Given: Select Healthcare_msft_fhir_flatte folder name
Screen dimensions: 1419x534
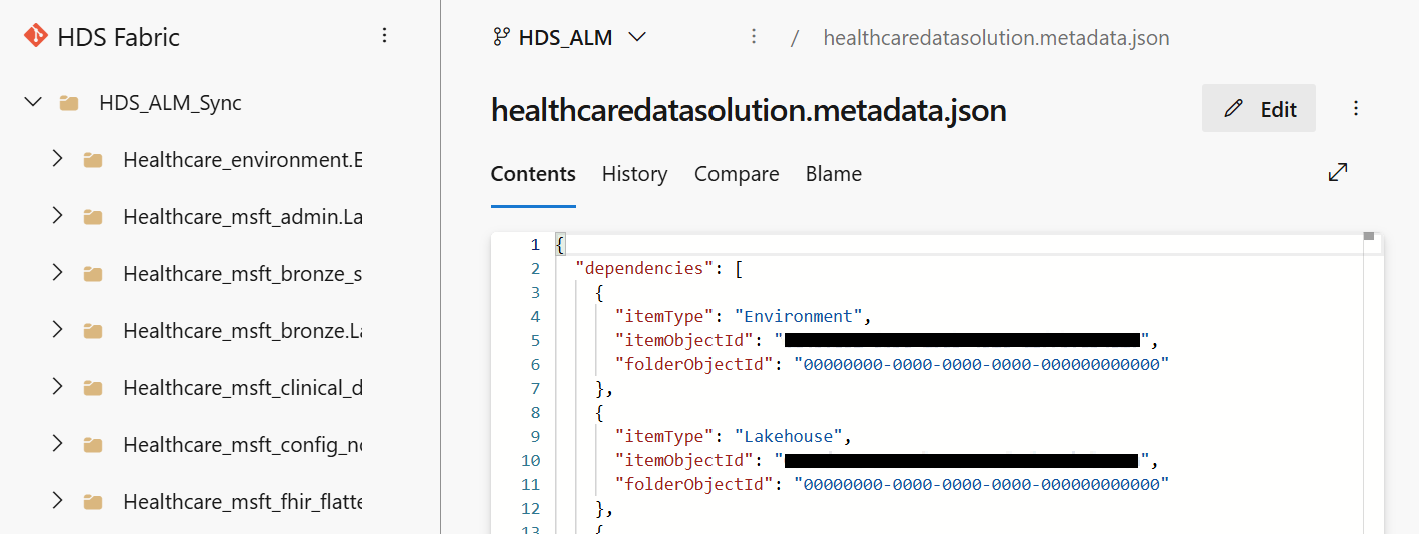Looking at the screenshot, I should [243, 501].
